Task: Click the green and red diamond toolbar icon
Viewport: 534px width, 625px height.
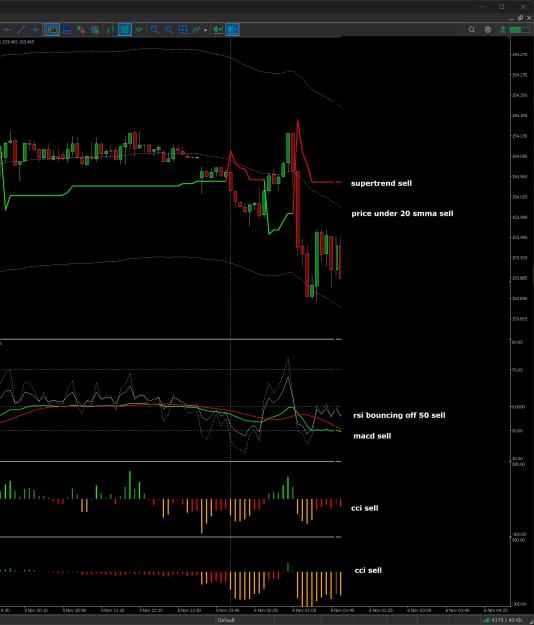Action: coord(81,29)
